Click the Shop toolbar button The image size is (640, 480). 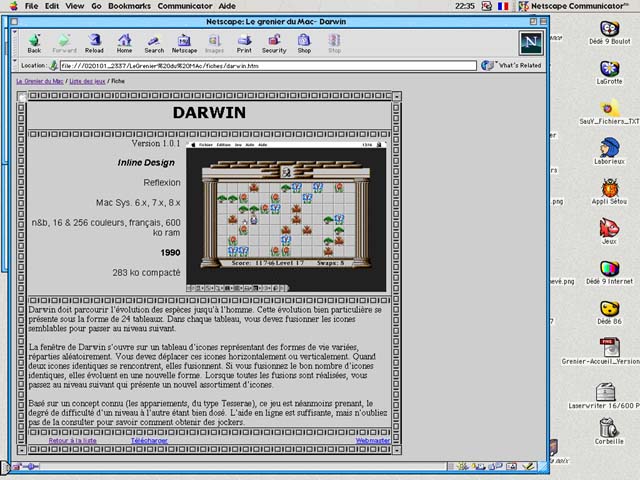[304, 43]
